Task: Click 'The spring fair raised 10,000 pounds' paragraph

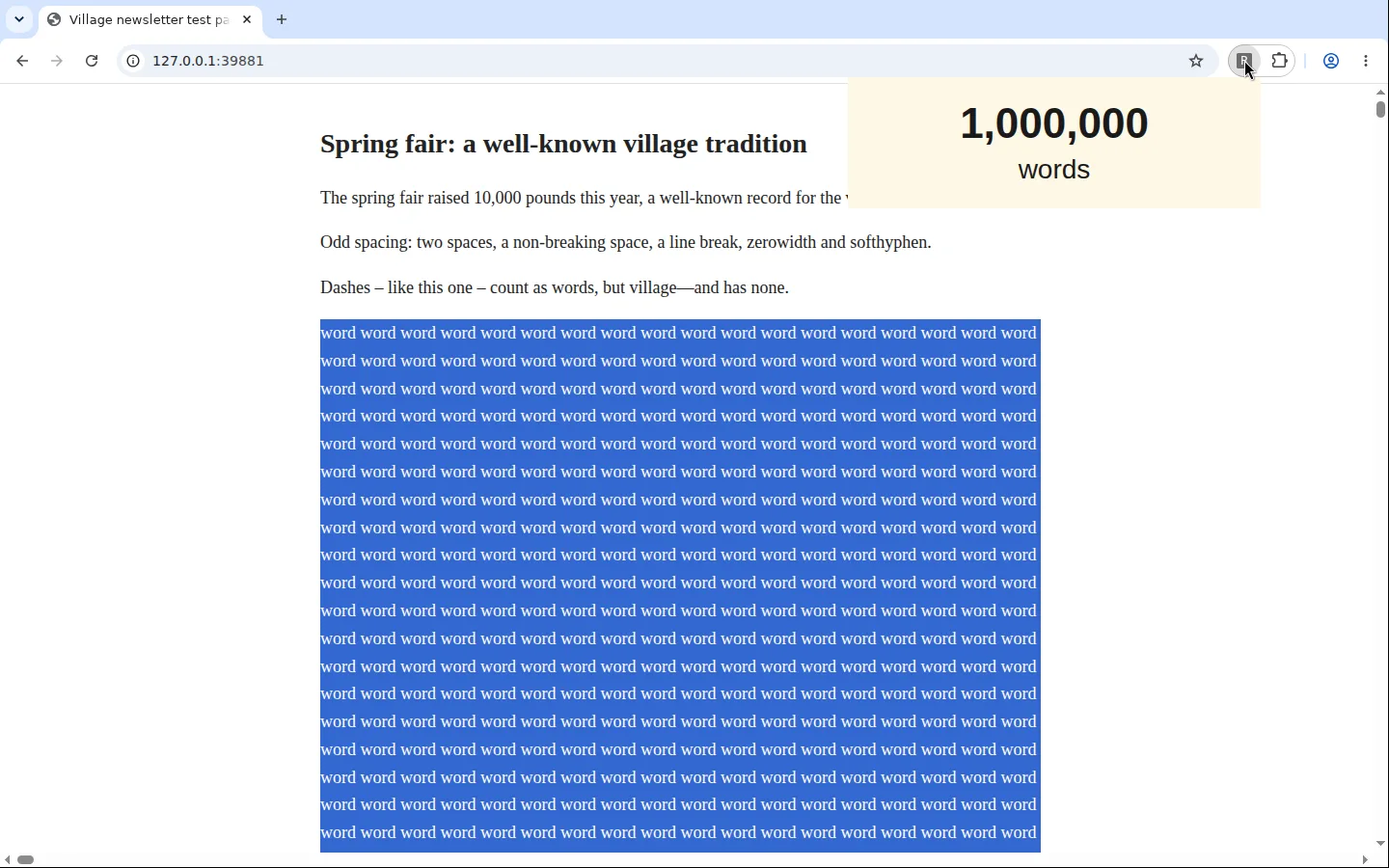Action: 585,198
